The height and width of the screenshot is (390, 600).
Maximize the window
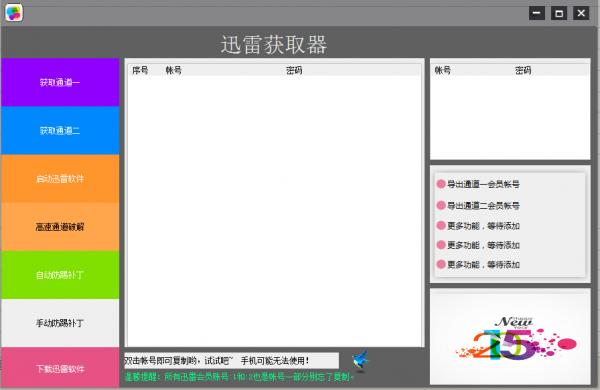pos(559,13)
